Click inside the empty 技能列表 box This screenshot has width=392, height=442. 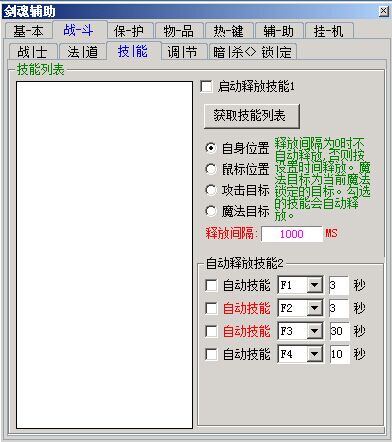point(104,255)
